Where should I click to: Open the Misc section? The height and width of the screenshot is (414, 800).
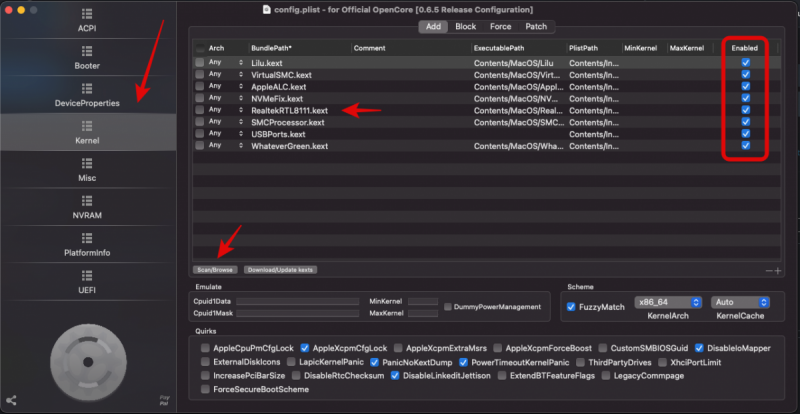coord(88,170)
